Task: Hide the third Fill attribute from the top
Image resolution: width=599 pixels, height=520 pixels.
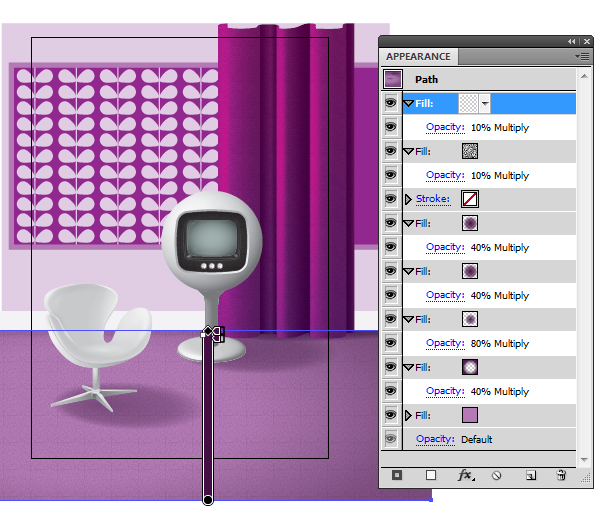Action: click(x=390, y=223)
